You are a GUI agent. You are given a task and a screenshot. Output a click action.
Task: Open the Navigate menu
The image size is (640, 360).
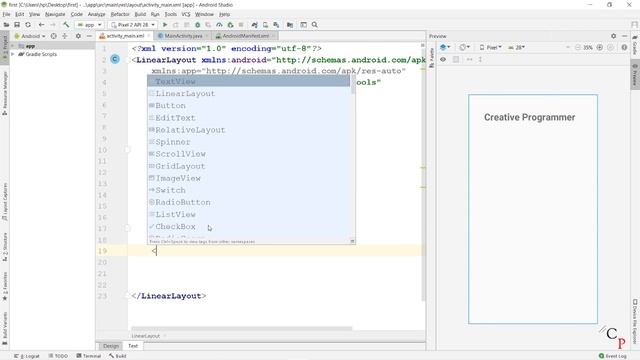[x=55, y=14]
